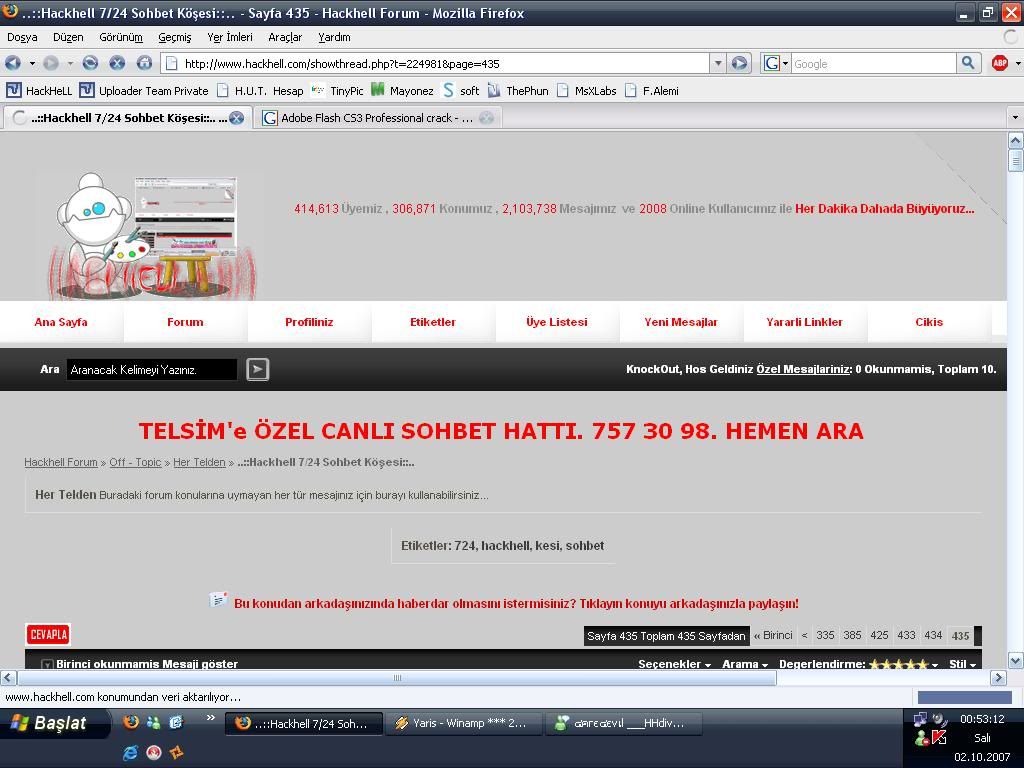Viewport: 1024px width, 768px height.
Task: Open the Dosya menu
Action: coord(22,37)
